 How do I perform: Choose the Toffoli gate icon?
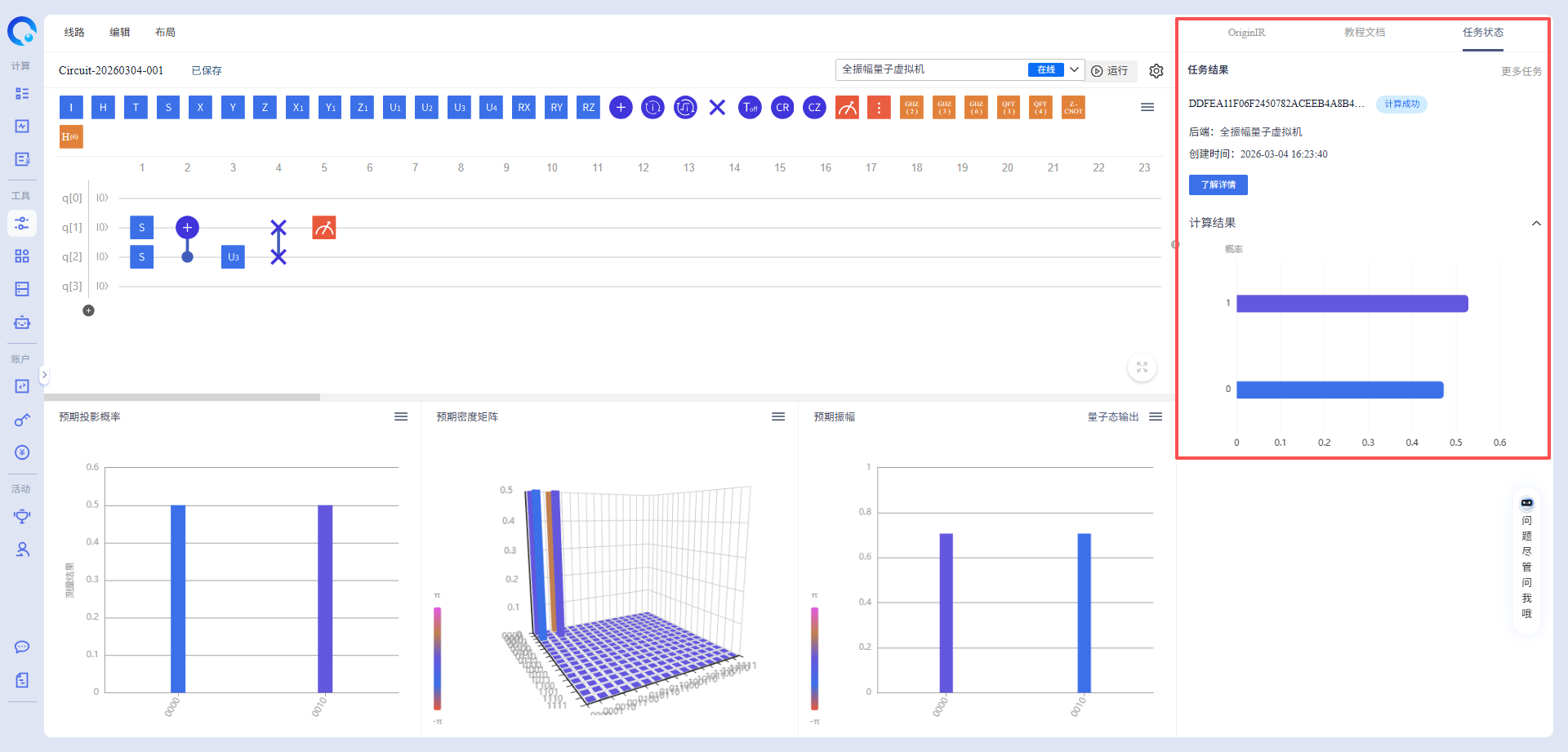pos(750,108)
